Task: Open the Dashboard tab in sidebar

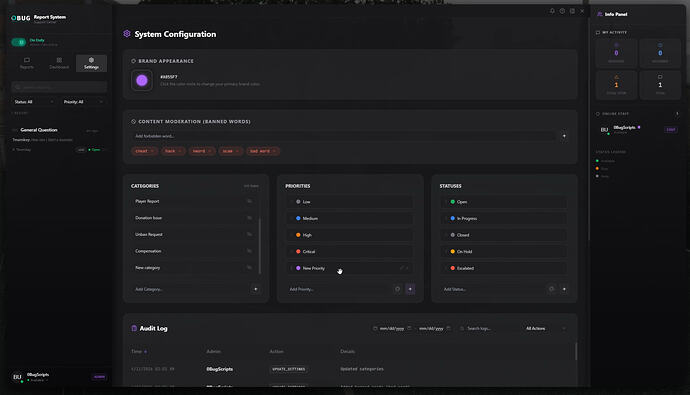Action: pyautogui.click(x=59, y=63)
